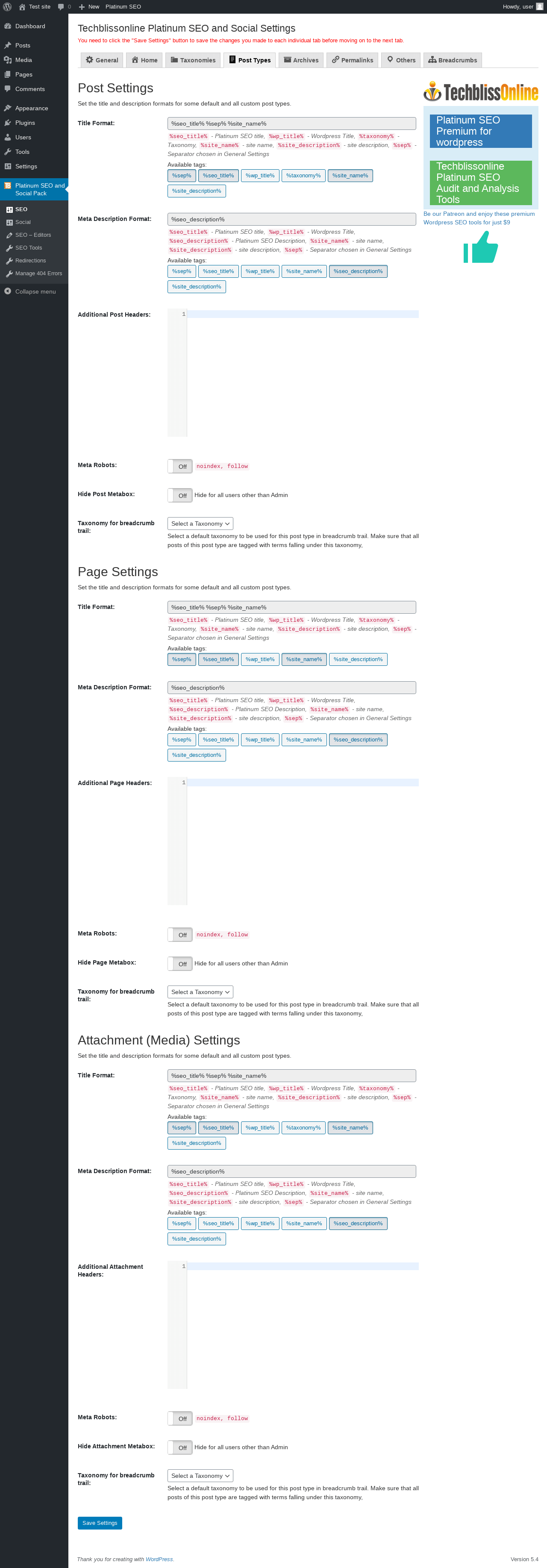Click the plus icon beside New
Screen dimensions: 547x1568
click(x=82, y=7)
